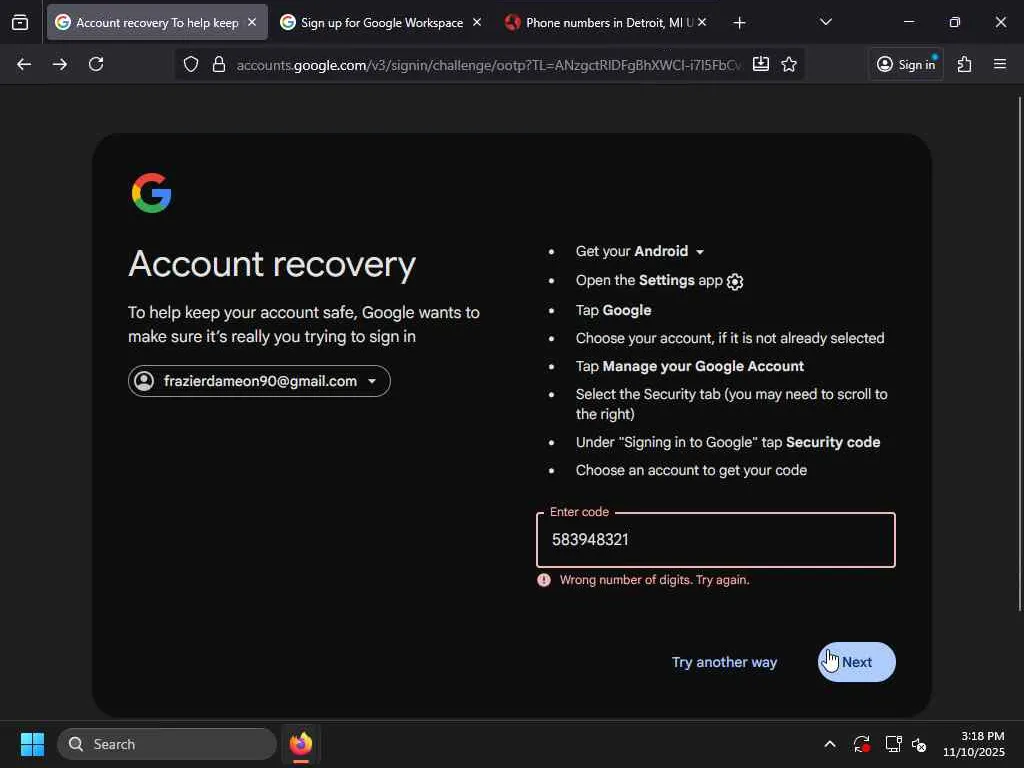Image resolution: width=1024 pixels, height=768 pixels.
Task: Open the extensions puzzle icon
Action: (x=965, y=64)
